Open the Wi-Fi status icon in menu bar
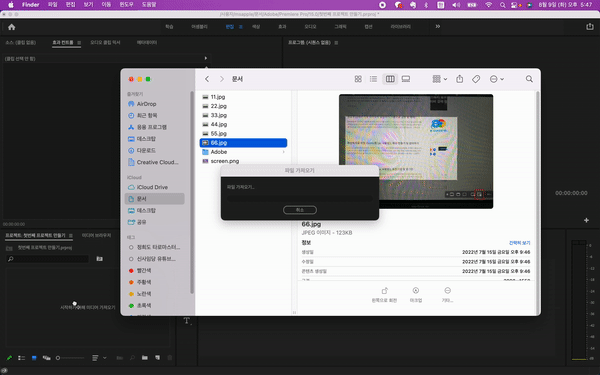The width and height of the screenshot is (600, 375). pos(488,5)
